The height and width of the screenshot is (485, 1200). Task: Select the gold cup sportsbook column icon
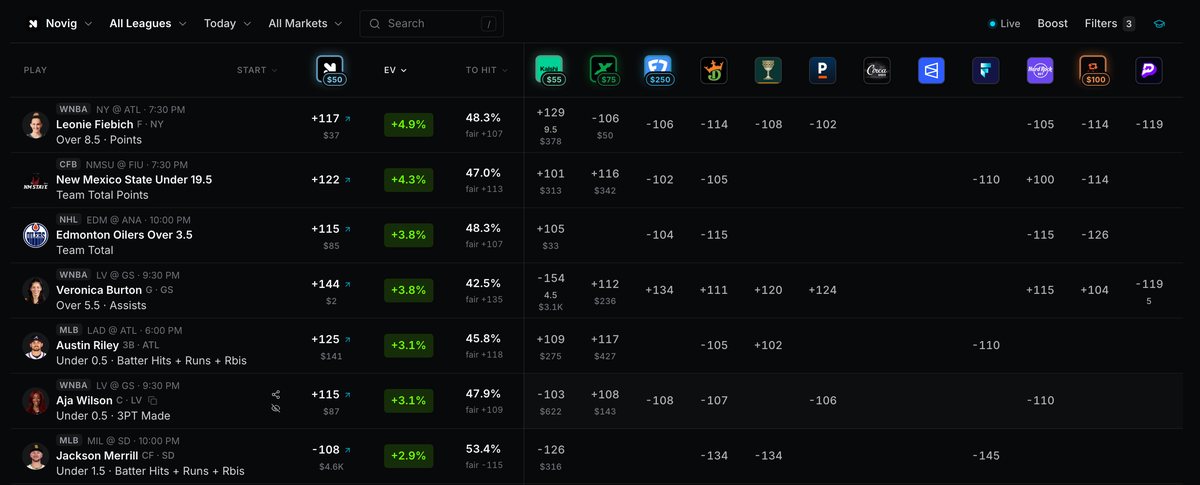[768, 70]
